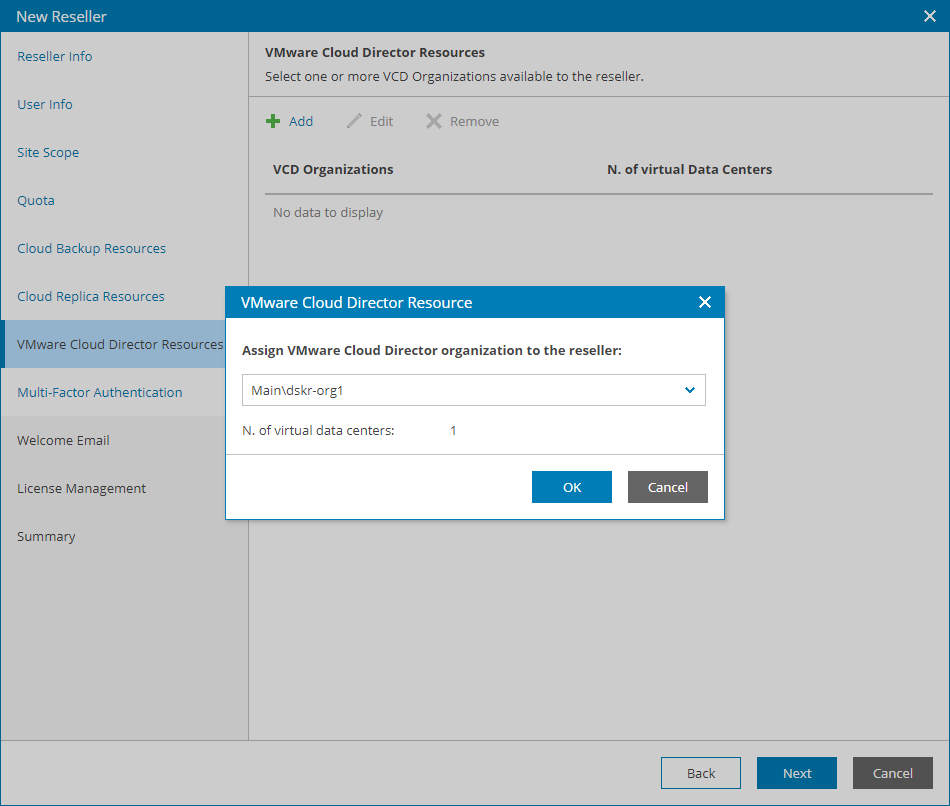Click the green plus Add icon

(273, 121)
